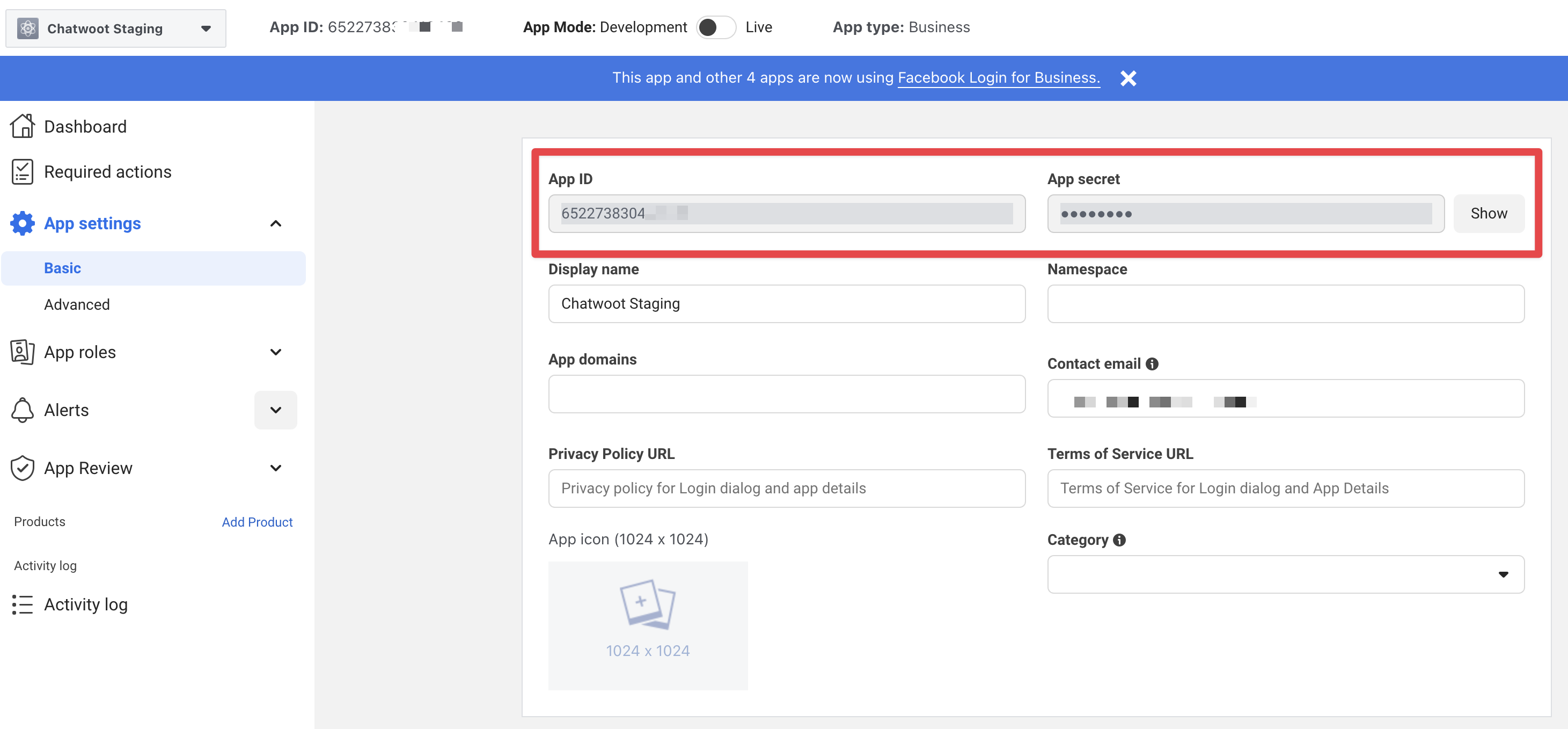Collapse the App settings section chevron

pyautogui.click(x=276, y=223)
